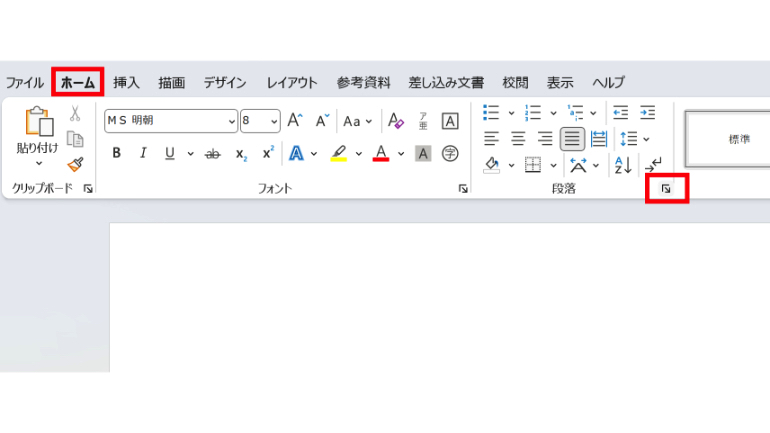Toggle character shading gray A icon
Screen dimensions: 770x433
[x=423, y=154]
